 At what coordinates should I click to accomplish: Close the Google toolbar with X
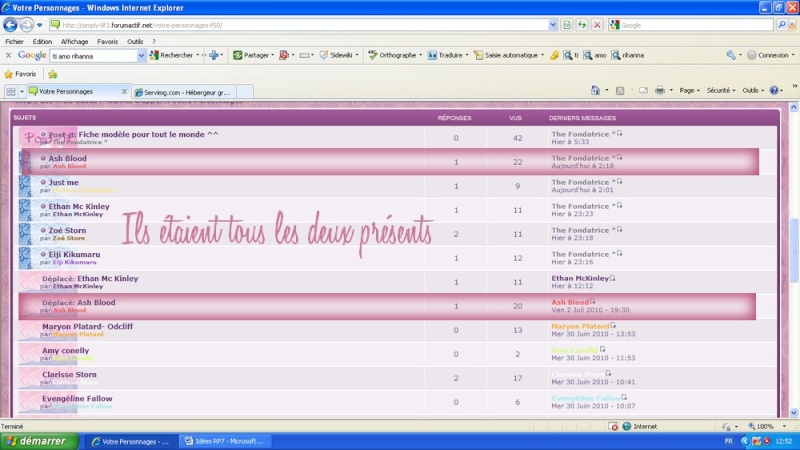point(8,55)
